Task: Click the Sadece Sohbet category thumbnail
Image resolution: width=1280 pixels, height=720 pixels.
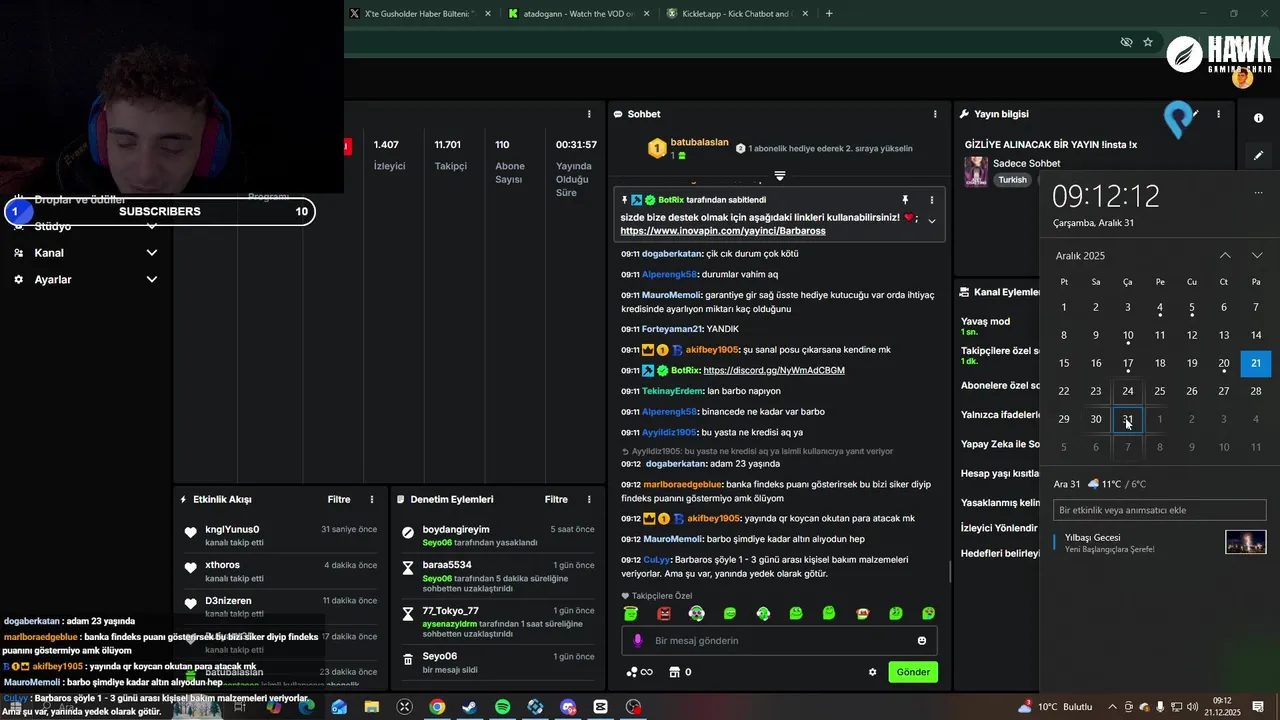Action: [x=976, y=171]
